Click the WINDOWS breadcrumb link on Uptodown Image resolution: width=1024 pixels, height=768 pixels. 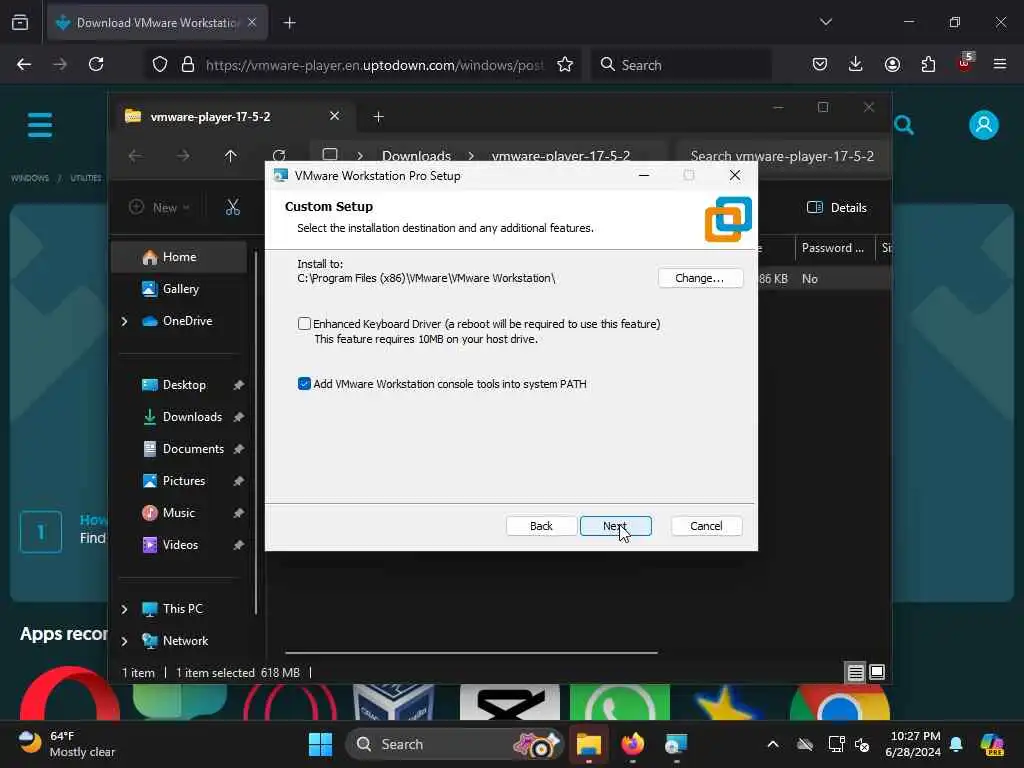point(30,178)
